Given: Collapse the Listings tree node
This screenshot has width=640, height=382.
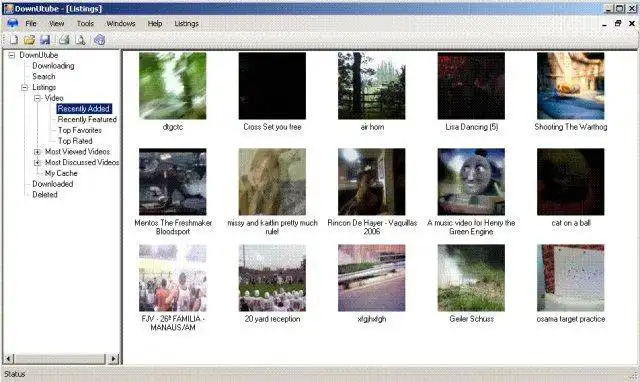Looking at the screenshot, I should coord(24,87).
